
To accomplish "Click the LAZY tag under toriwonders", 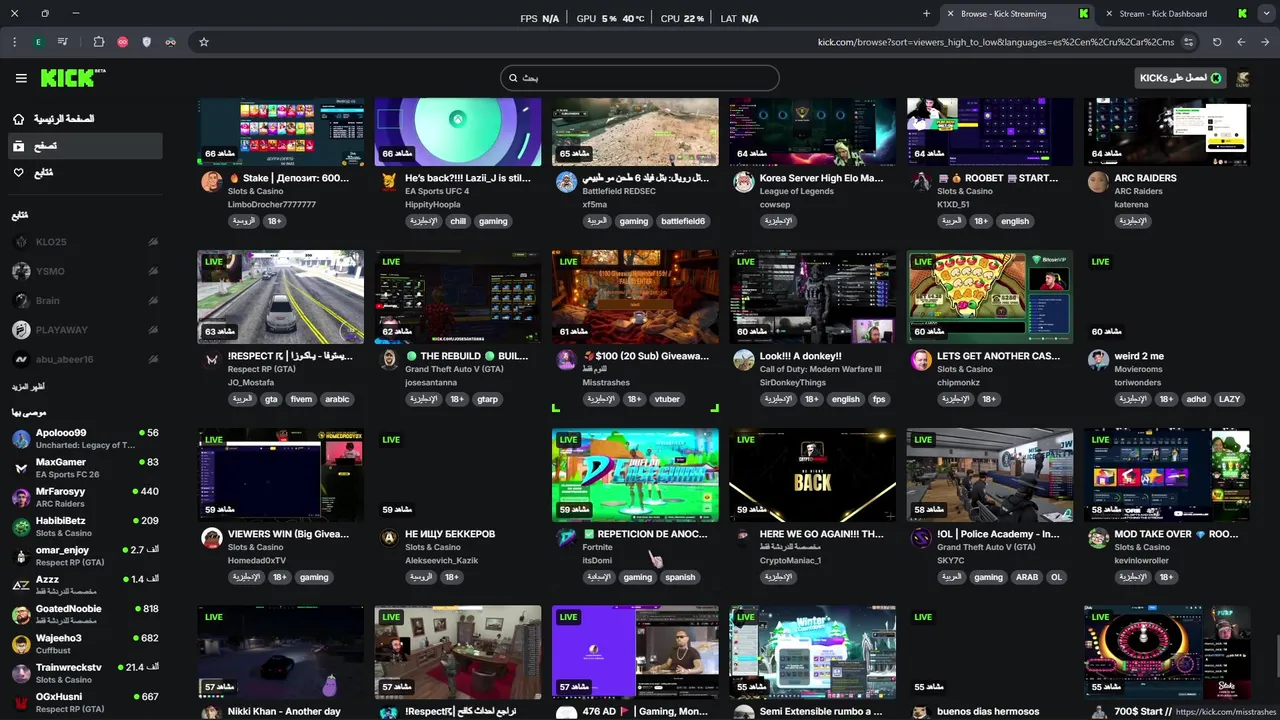I will [x=1229, y=399].
